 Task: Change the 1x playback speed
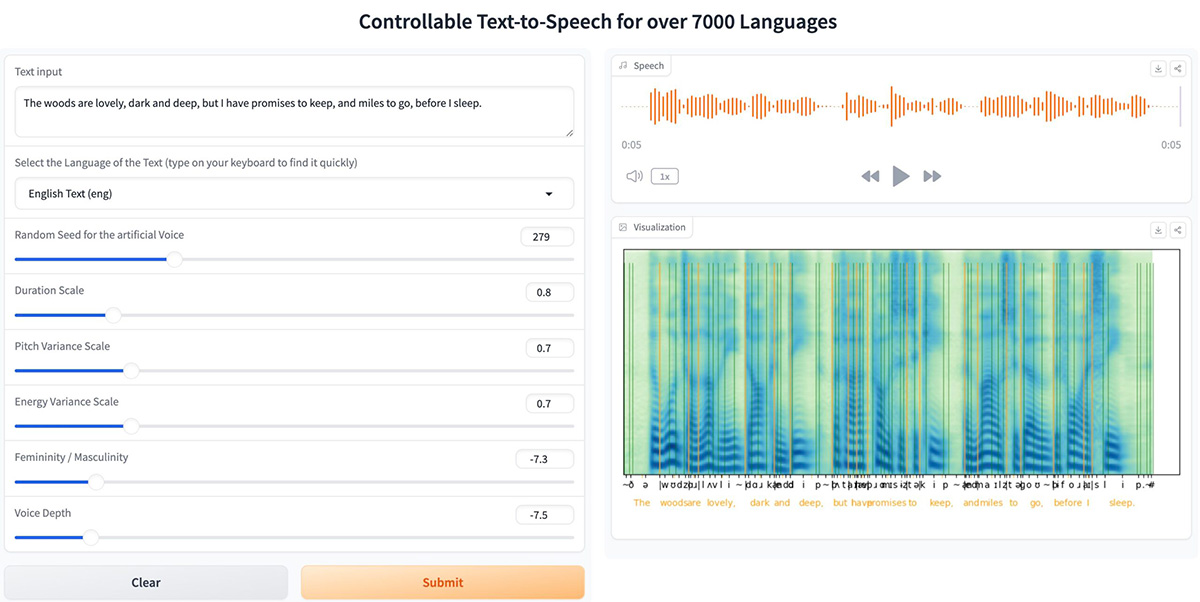pyautogui.click(x=664, y=176)
